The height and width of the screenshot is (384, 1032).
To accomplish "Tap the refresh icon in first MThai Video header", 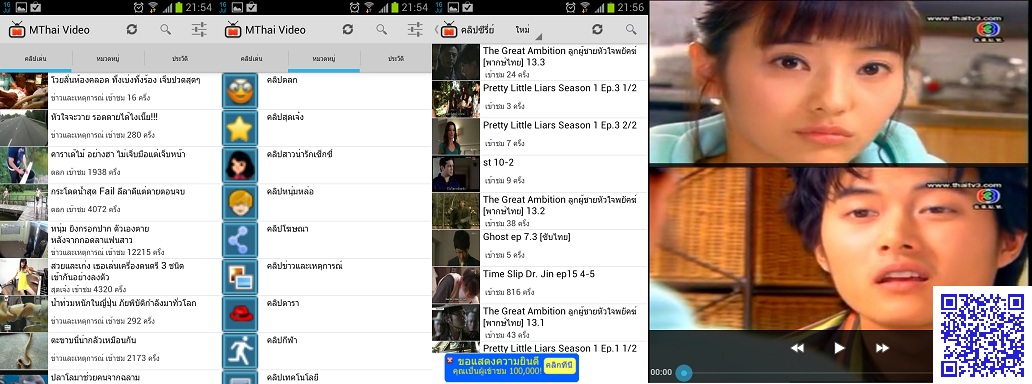I will click(x=132, y=29).
